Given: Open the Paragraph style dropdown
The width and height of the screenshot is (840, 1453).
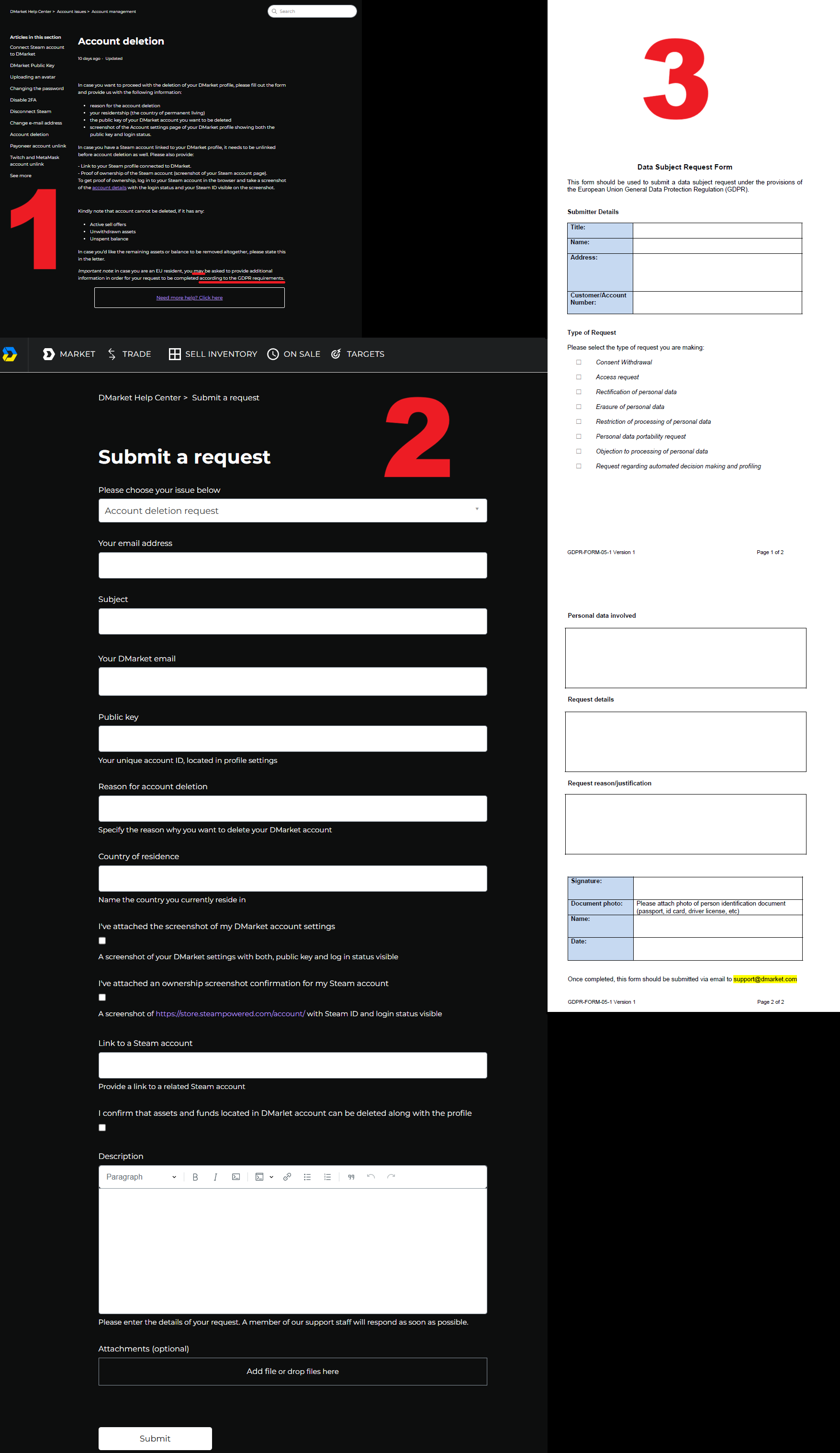Looking at the screenshot, I should click(x=141, y=1177).
